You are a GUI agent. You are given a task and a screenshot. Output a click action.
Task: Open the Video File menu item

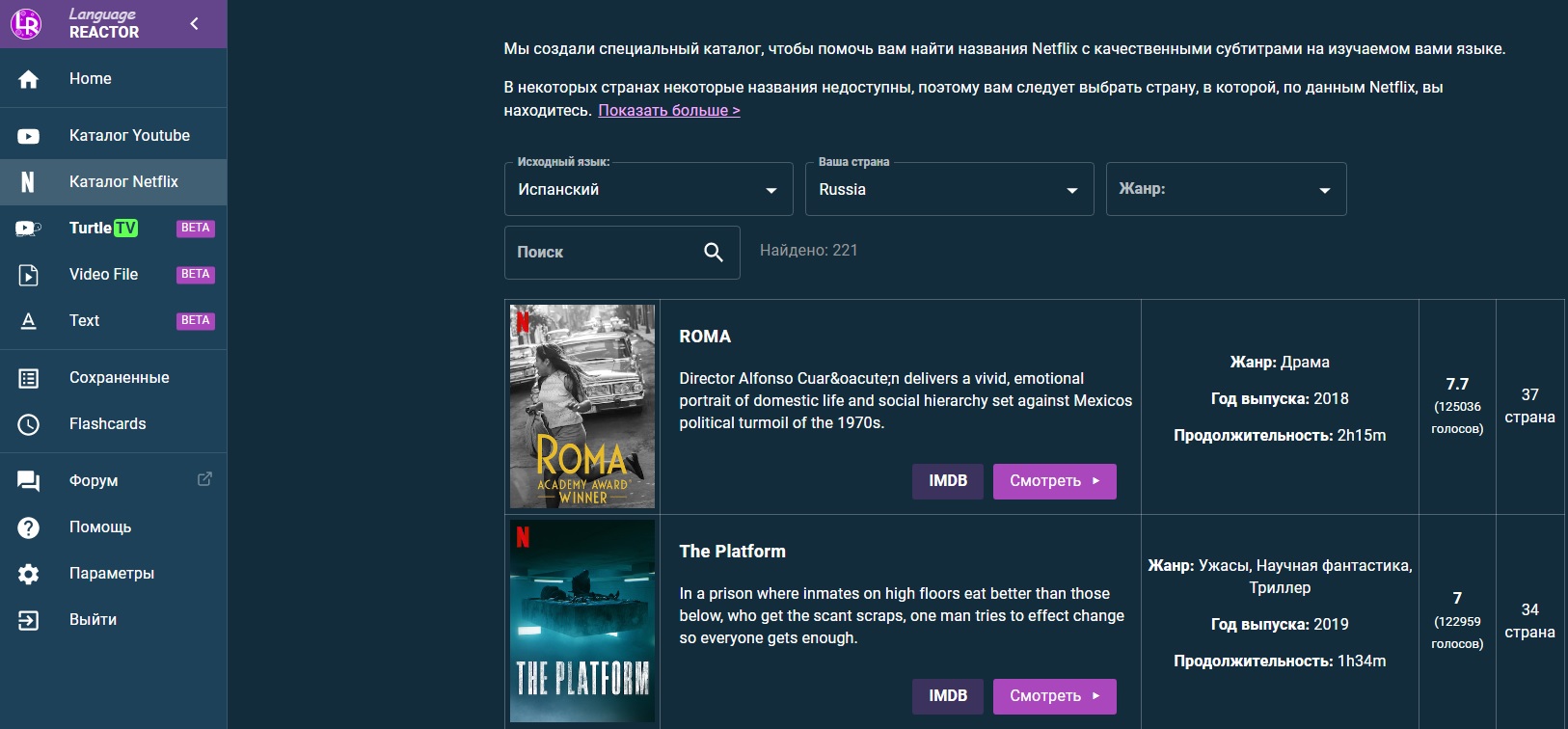coord(114,275)
